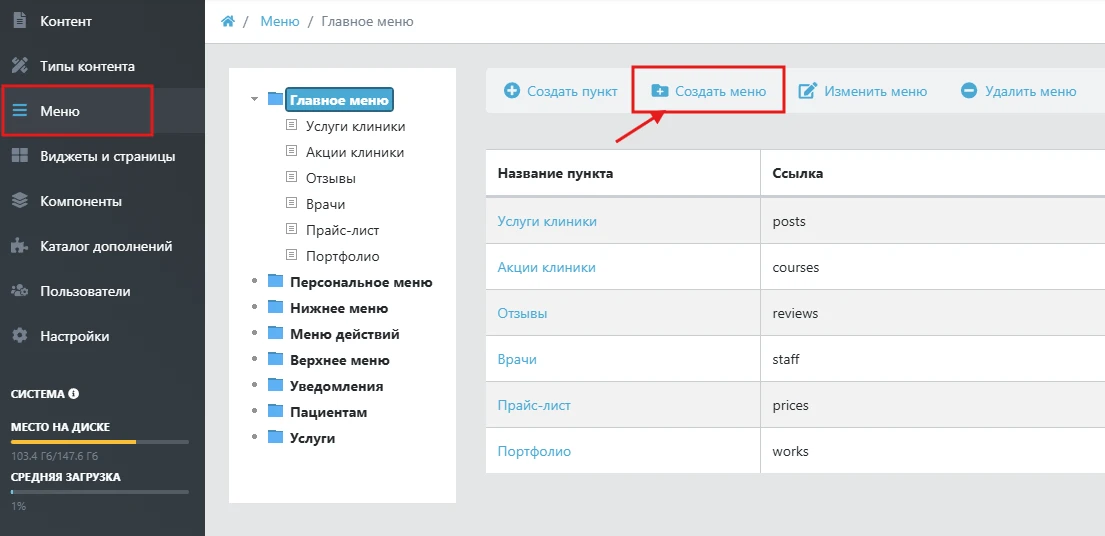This screenshot has height=536, width=1105.
Task: Click the Каталог дополнений puzzle icon
Action: [x=20, y=247]
